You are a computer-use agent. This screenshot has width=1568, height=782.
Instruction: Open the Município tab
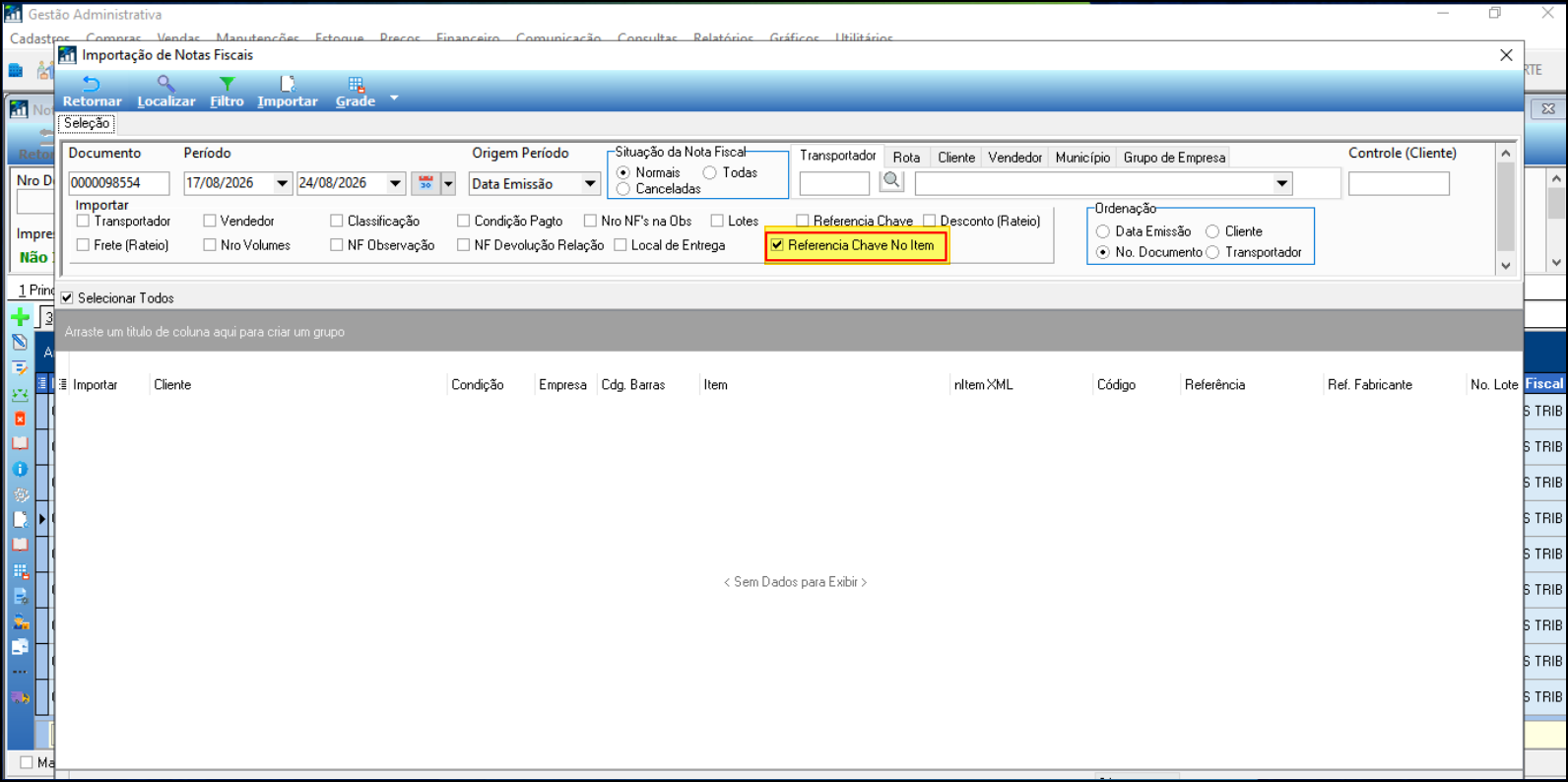(x=1082, y=158)
